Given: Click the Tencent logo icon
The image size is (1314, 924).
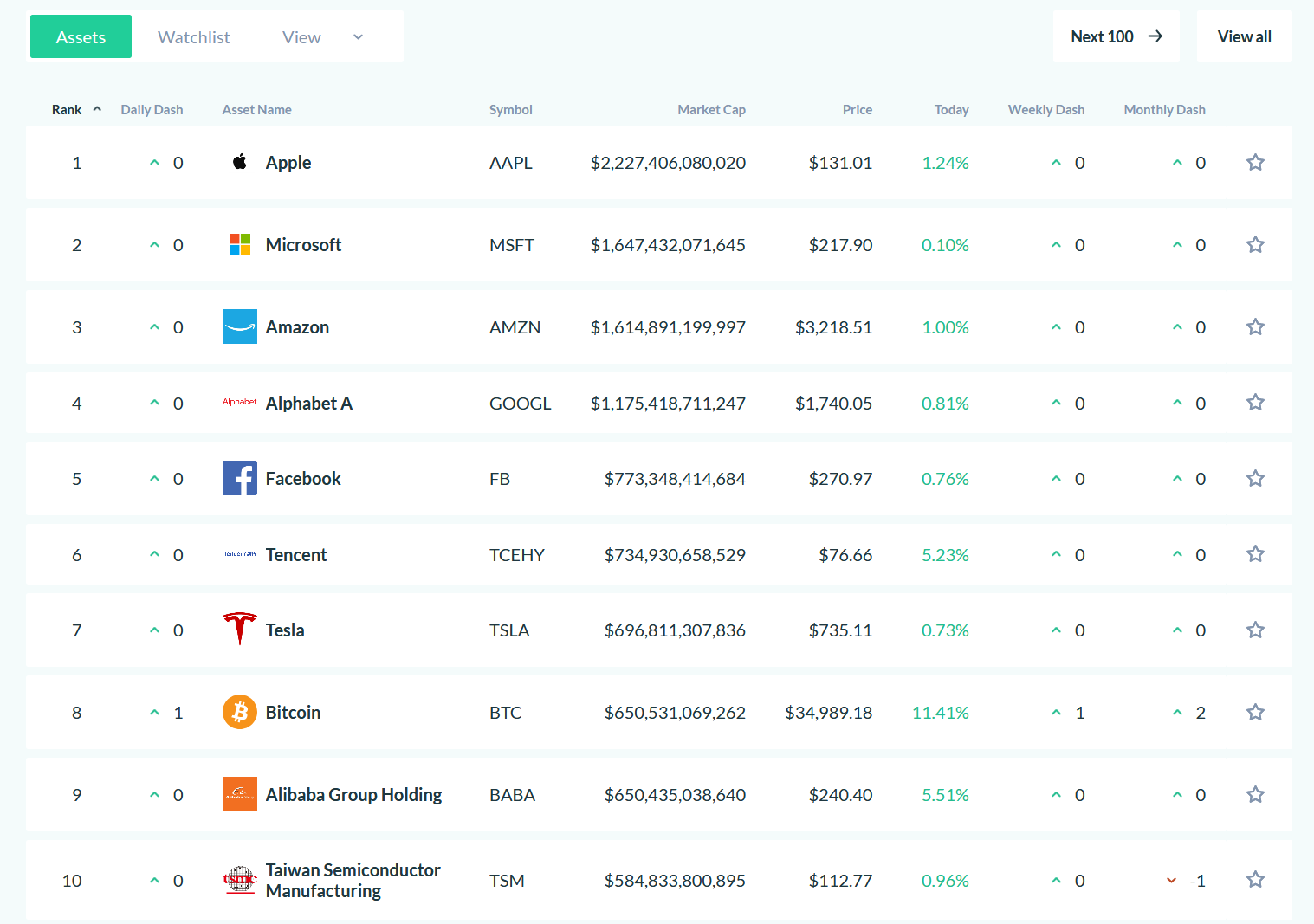Looking at the screenshot, I should click(240, 554).
